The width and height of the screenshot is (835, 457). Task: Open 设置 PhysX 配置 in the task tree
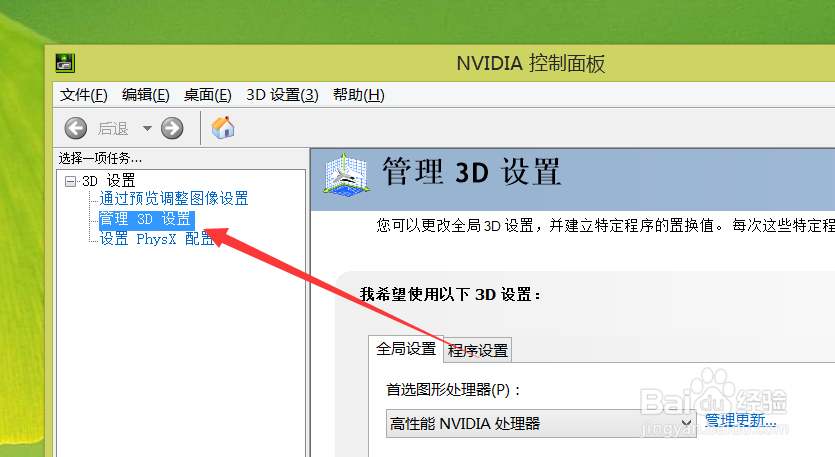(157, 239)
